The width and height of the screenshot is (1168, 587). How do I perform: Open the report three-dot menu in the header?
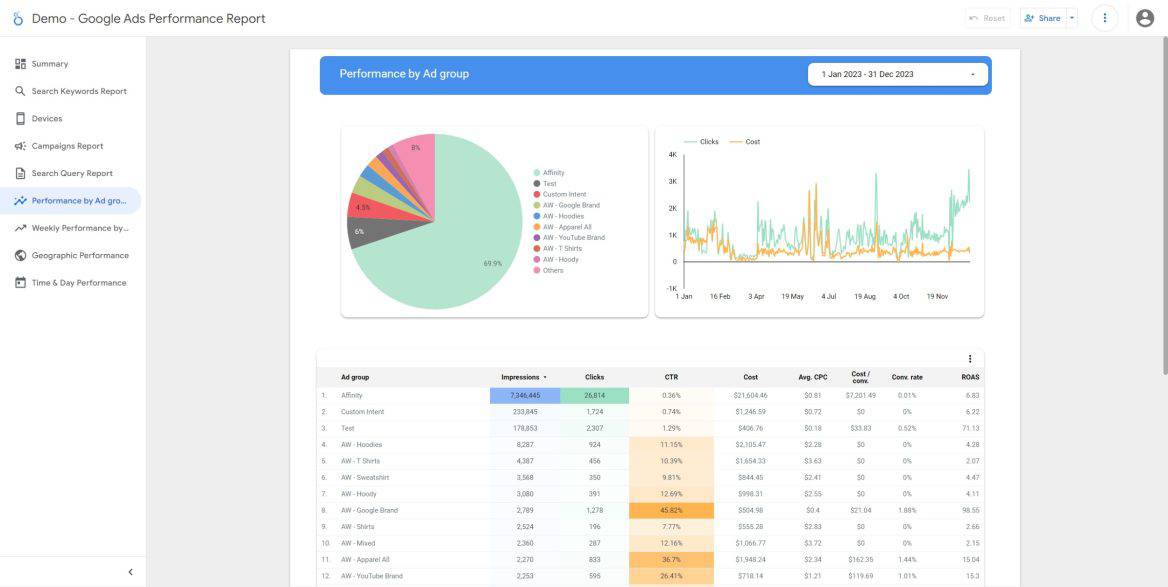tap(1104, 17)
